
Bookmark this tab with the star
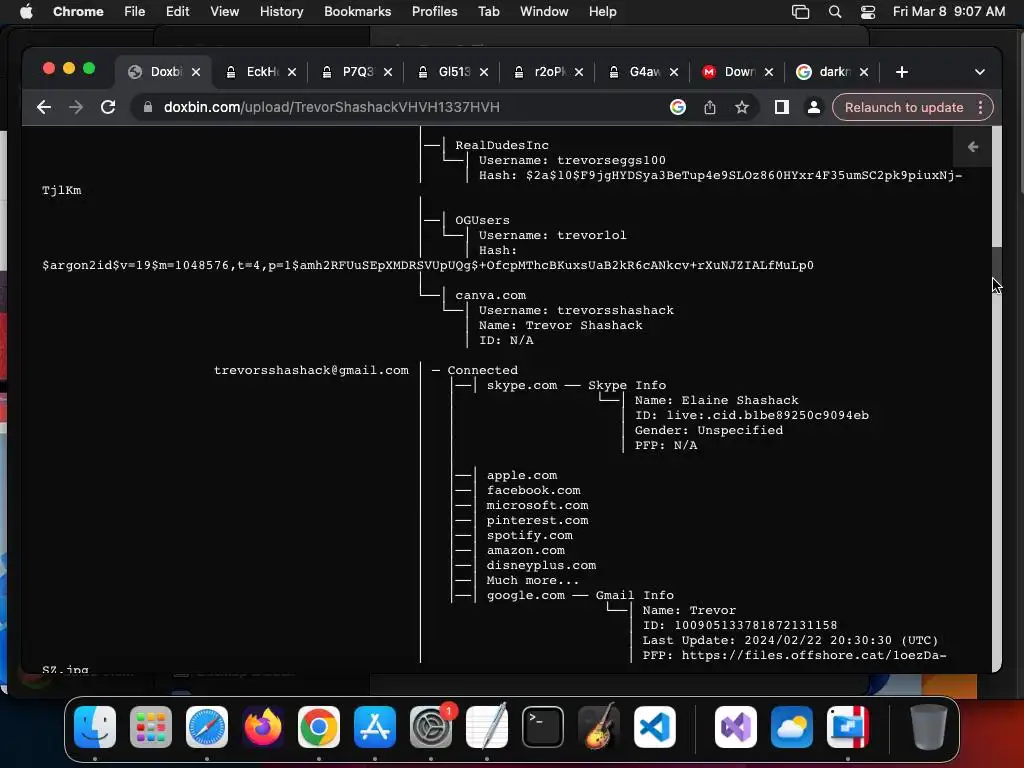[741, 107]
